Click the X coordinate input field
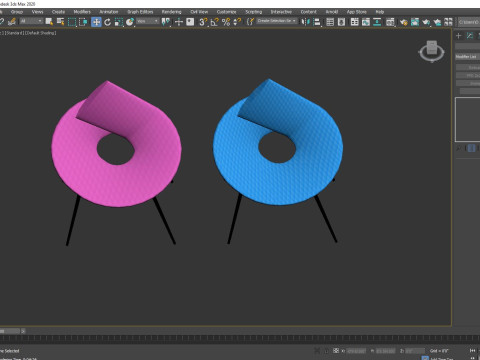The width and height of the screenshot is (480, 360). (x=356, y=351)
